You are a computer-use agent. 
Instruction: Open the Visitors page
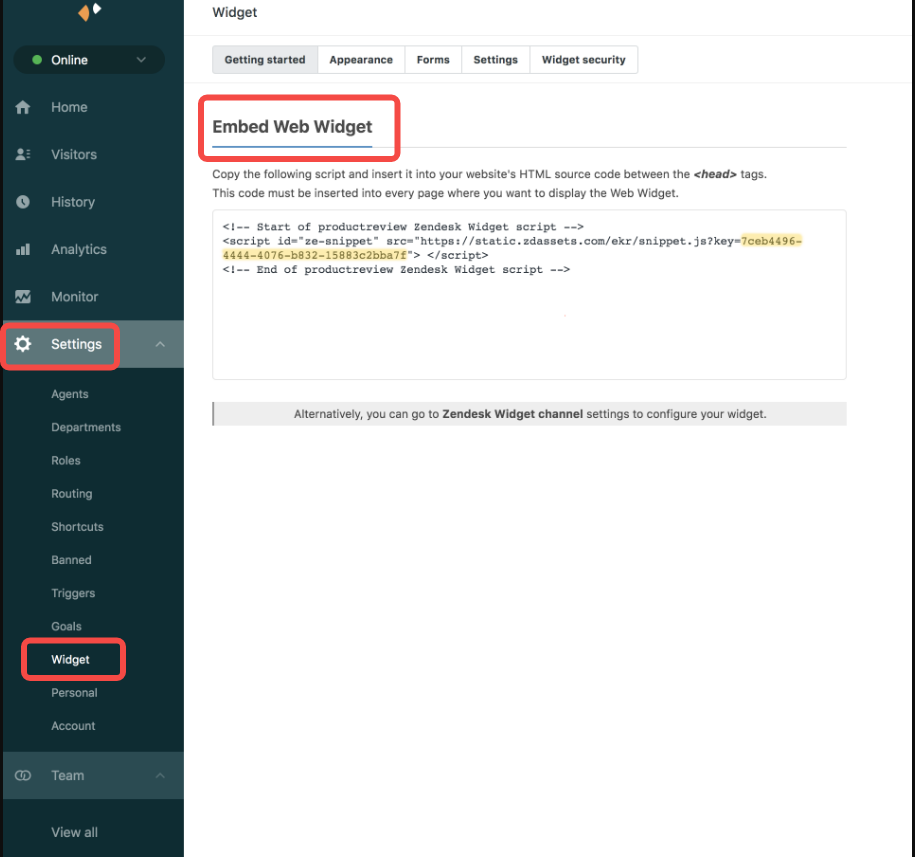[x=74, y=155]
